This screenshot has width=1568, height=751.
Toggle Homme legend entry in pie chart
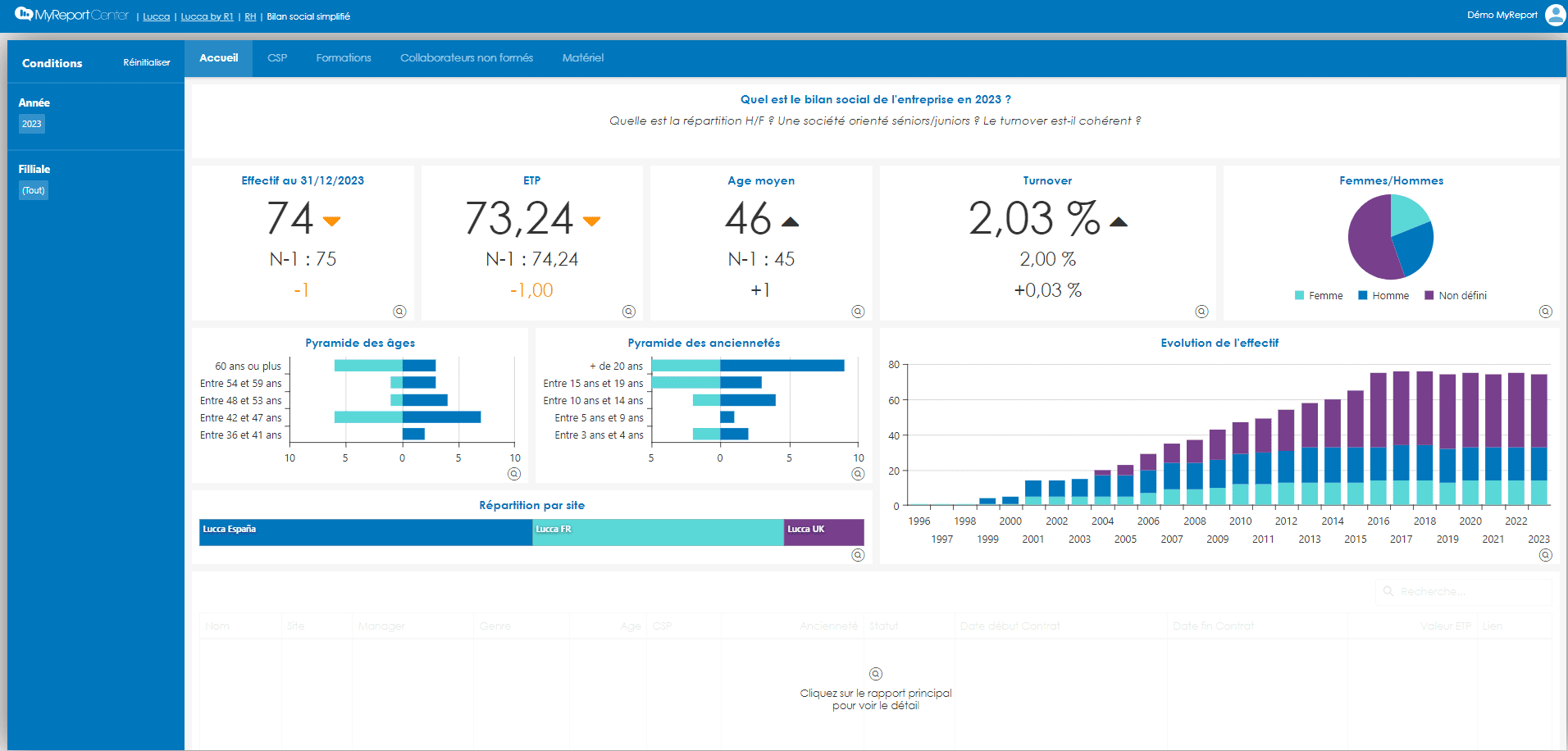(1383, 296)
